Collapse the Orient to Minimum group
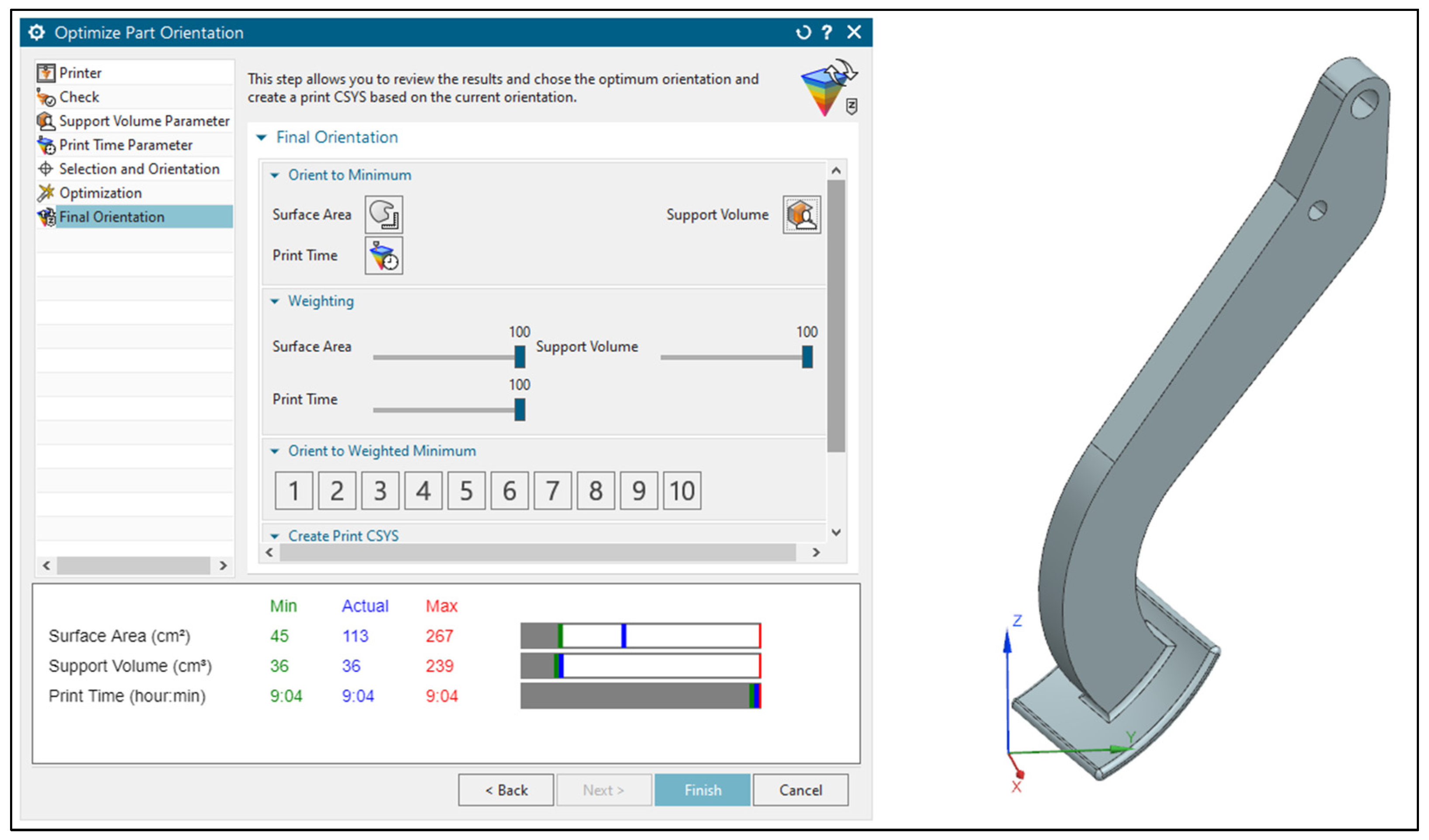 [x=275, y=175]
